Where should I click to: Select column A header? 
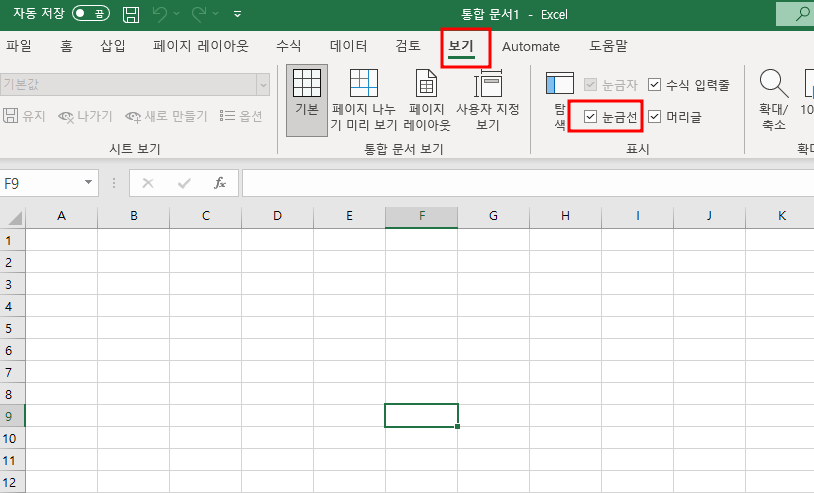click(61, 216)
